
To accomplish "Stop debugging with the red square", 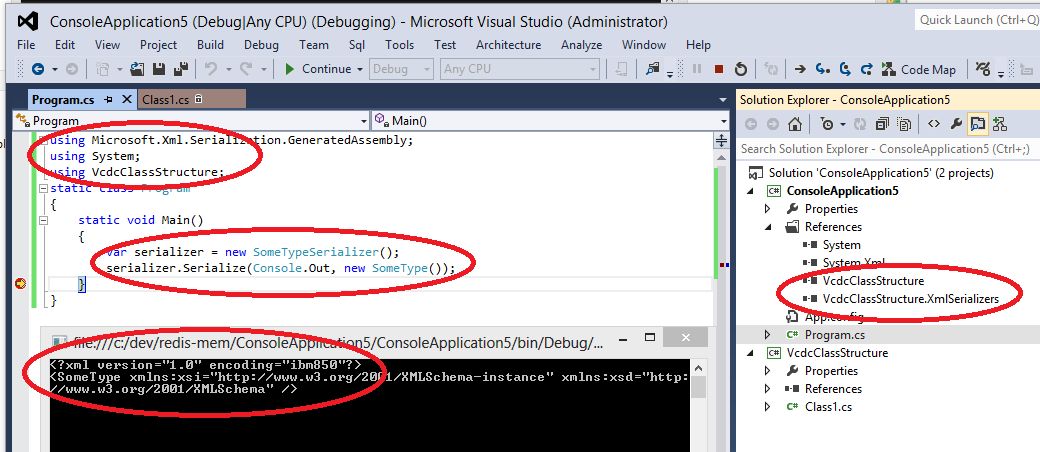I will click(719, 69).
